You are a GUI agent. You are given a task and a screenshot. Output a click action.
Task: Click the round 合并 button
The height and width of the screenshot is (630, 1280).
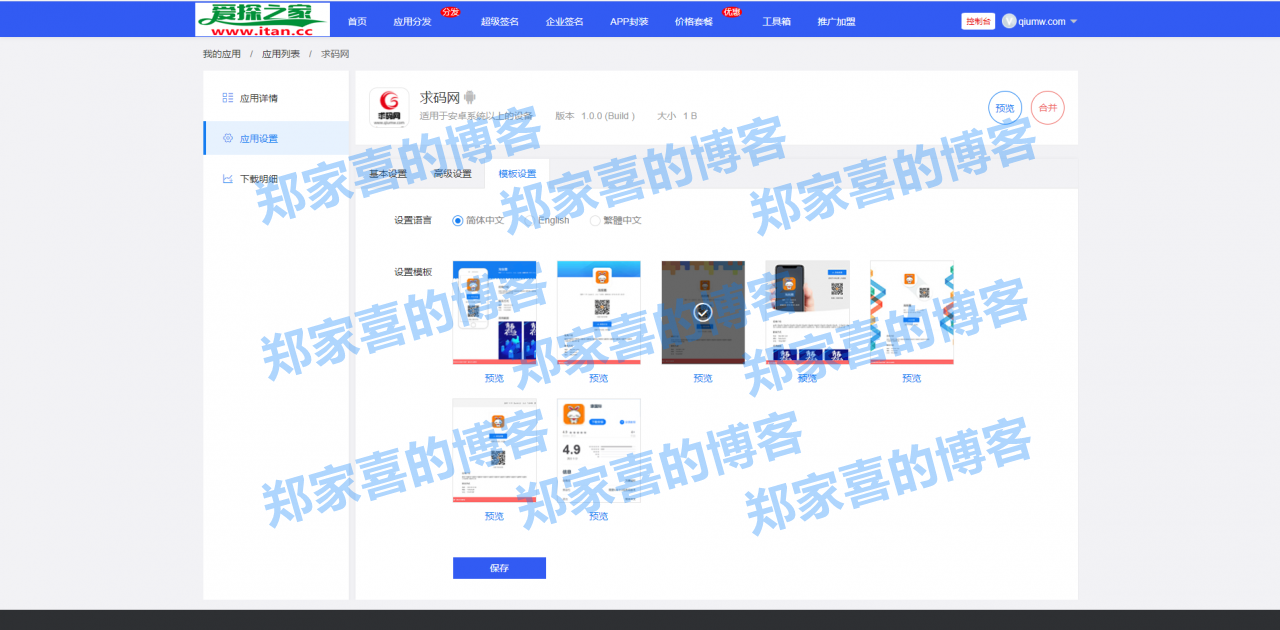(1047, 108)
